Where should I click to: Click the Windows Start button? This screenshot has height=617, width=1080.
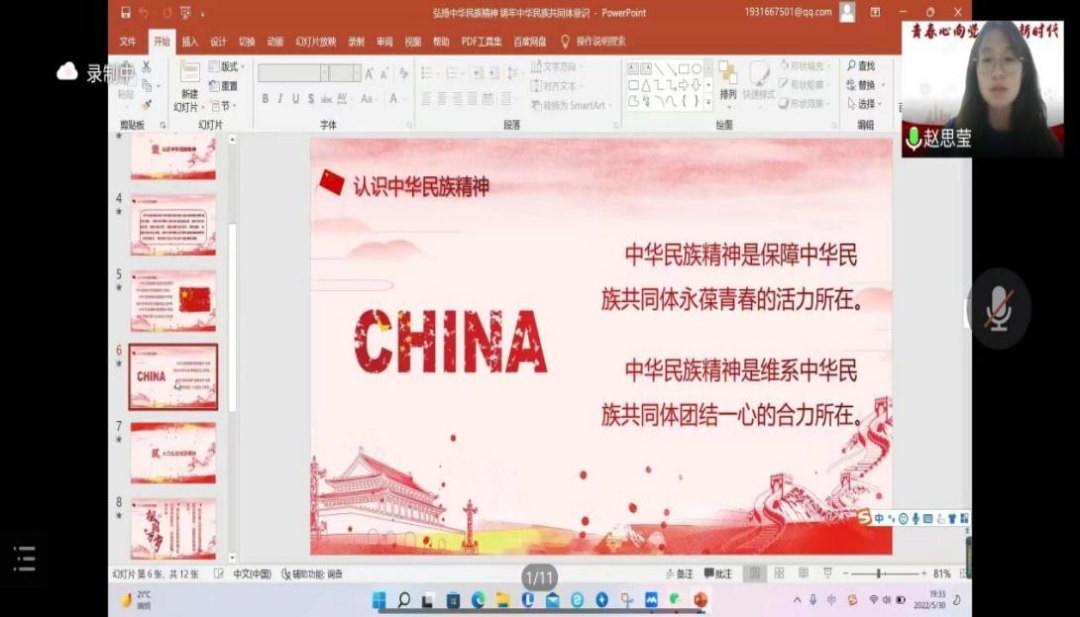click(380, 600)
